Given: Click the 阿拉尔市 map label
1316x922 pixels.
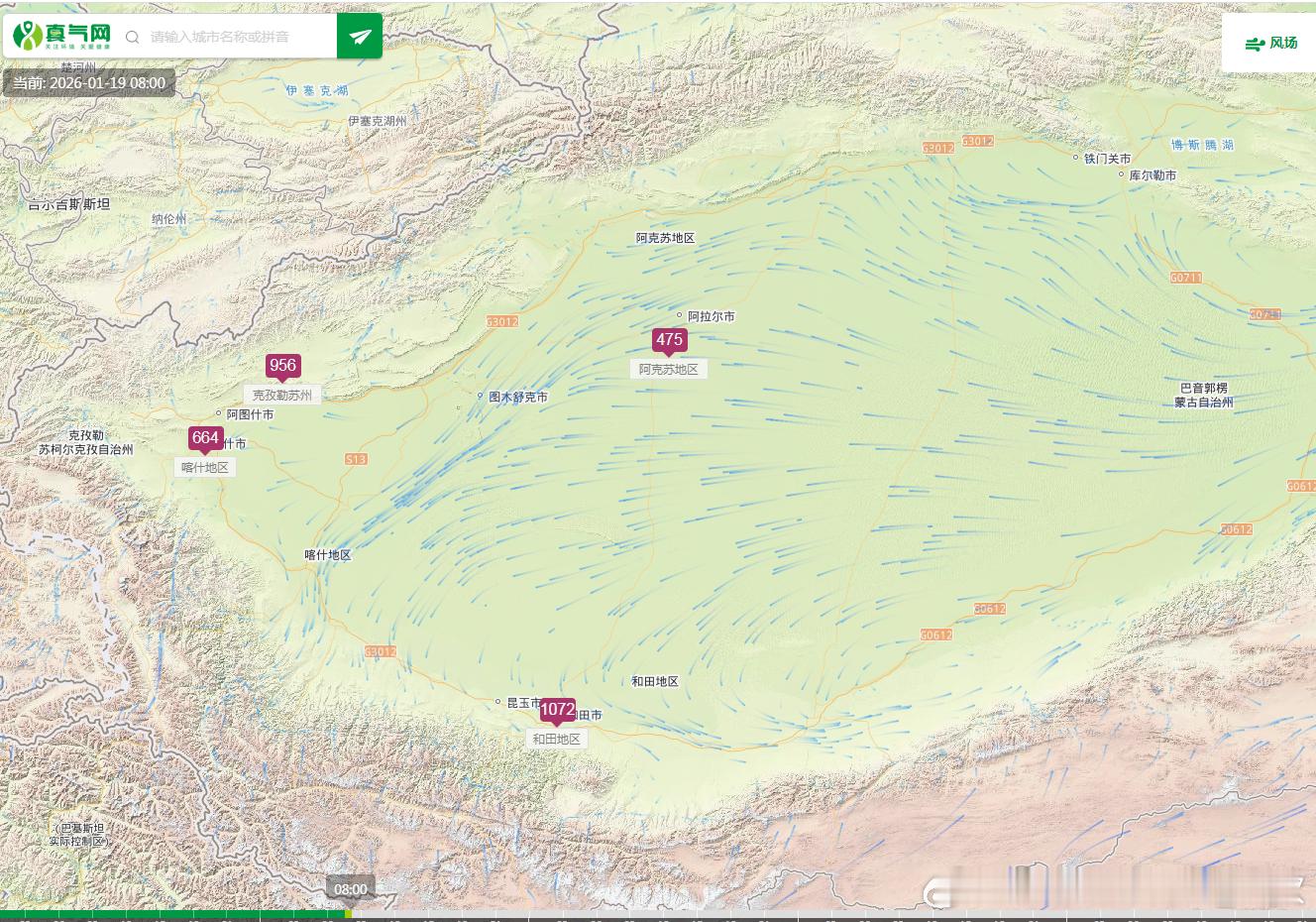Looking at the screenshot, I should [x=712, y=316].
